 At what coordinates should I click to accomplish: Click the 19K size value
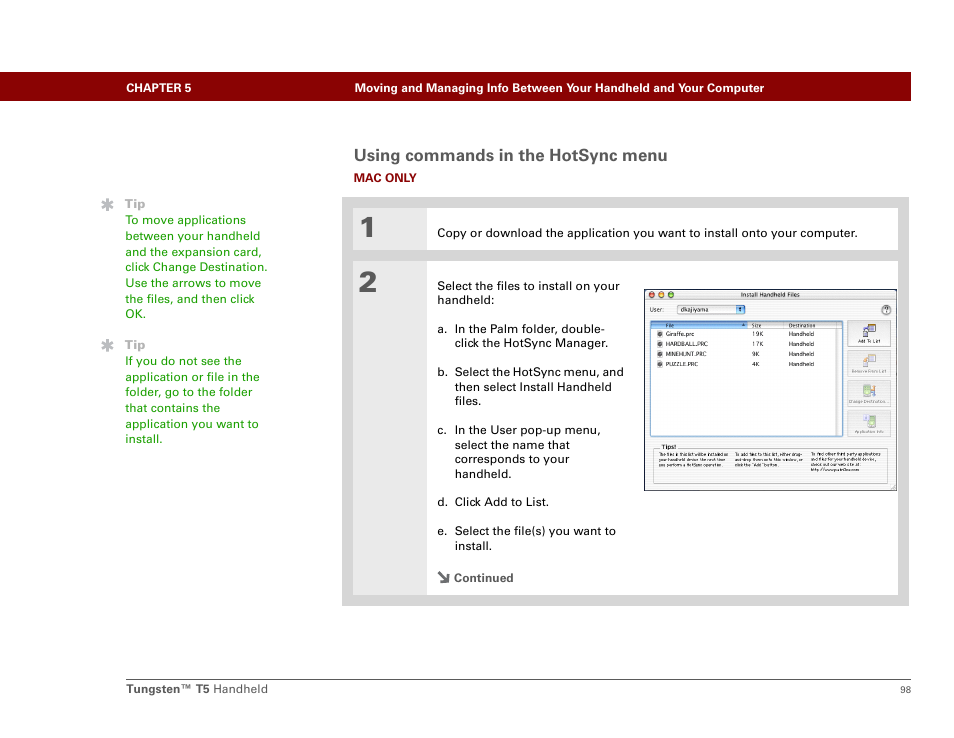tap(757, 334)
